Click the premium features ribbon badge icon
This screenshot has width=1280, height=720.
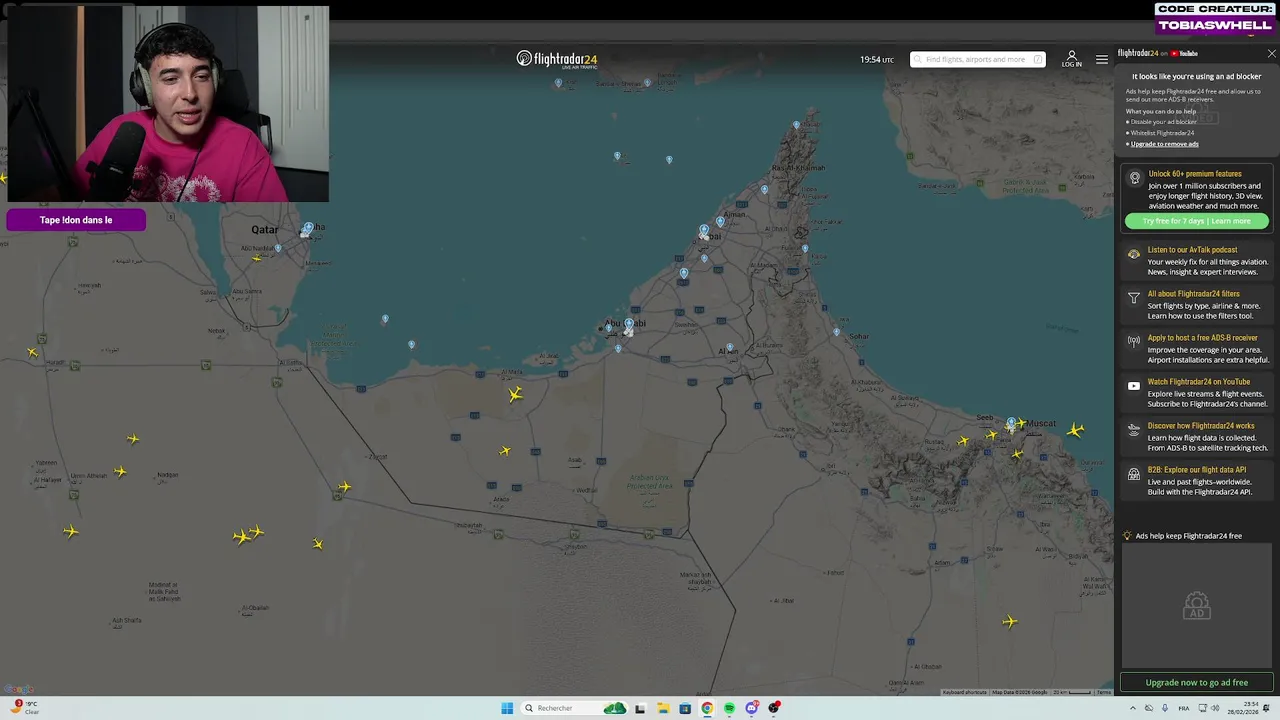pos(1134,178)
